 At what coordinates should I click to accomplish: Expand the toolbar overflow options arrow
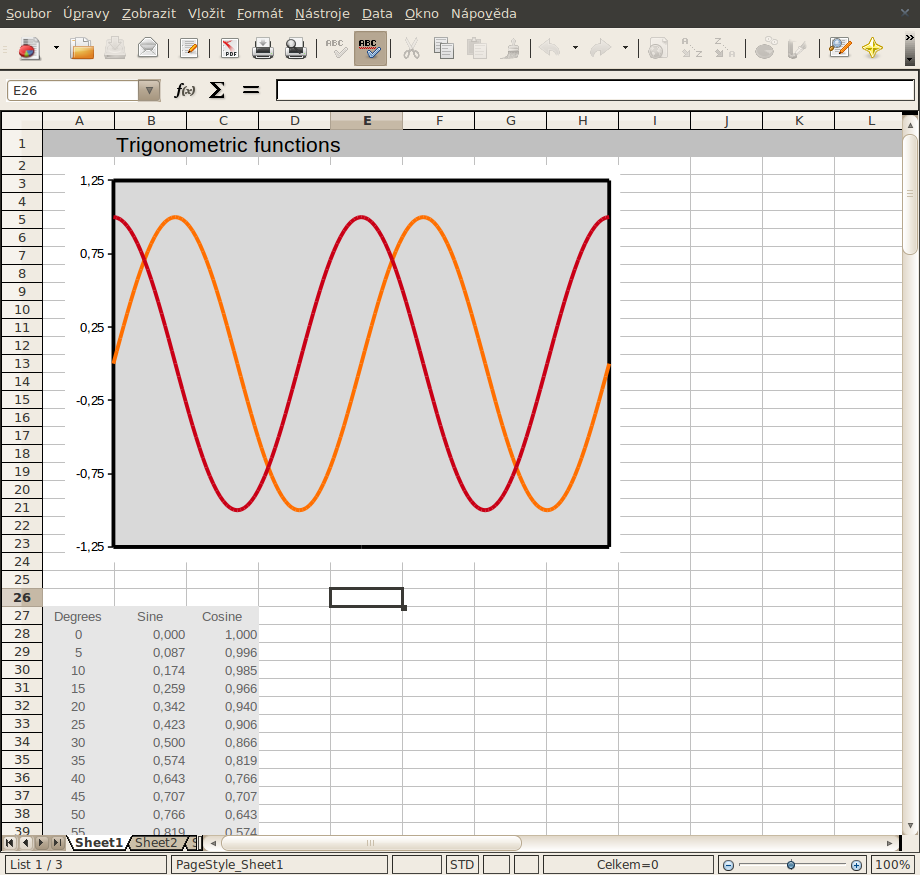point(909,58)
